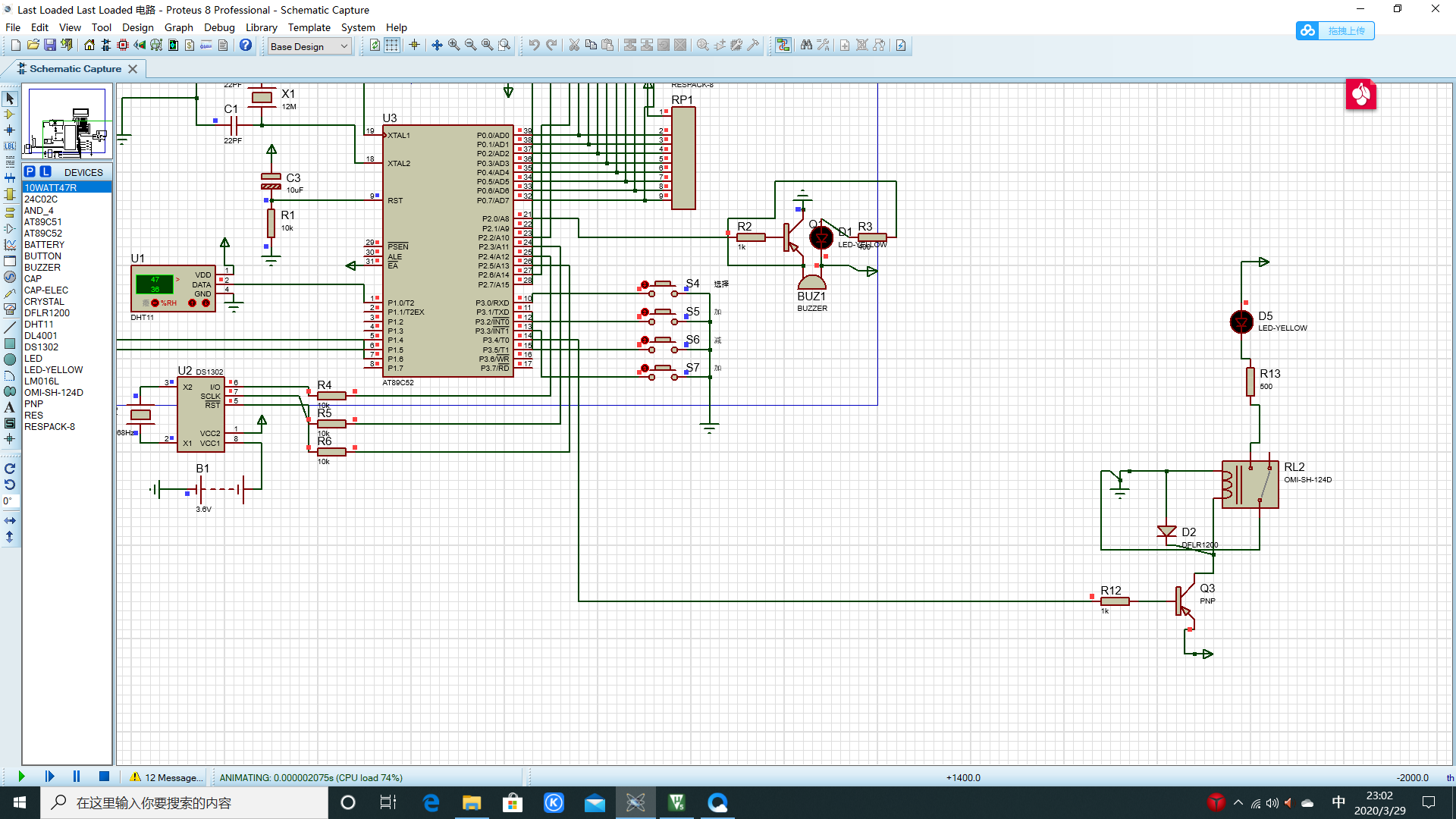Viewport: 1456px width, 819px height.
Task: Redraw the display with the refresh icon
Action: [375, 45]
